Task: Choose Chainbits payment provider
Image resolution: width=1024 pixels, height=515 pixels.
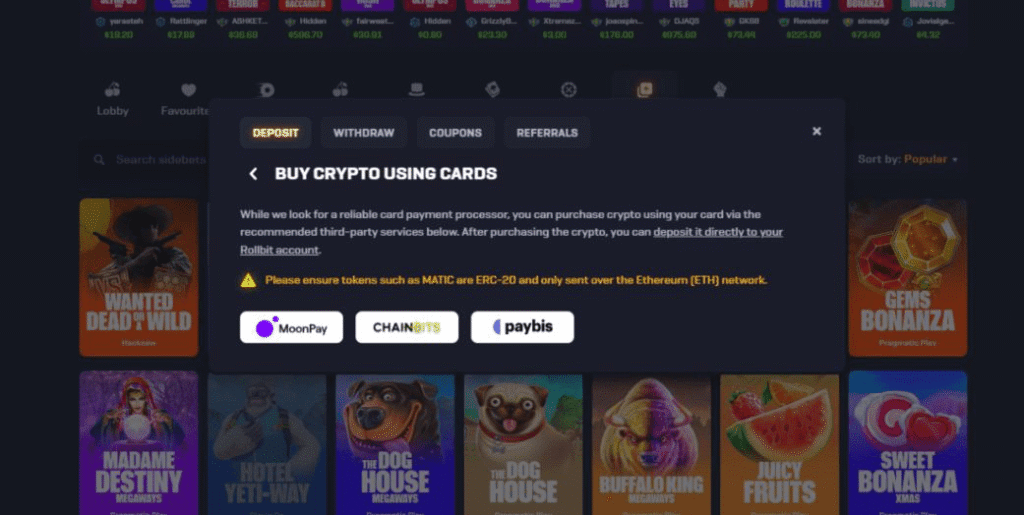Action: click(407, 327)
